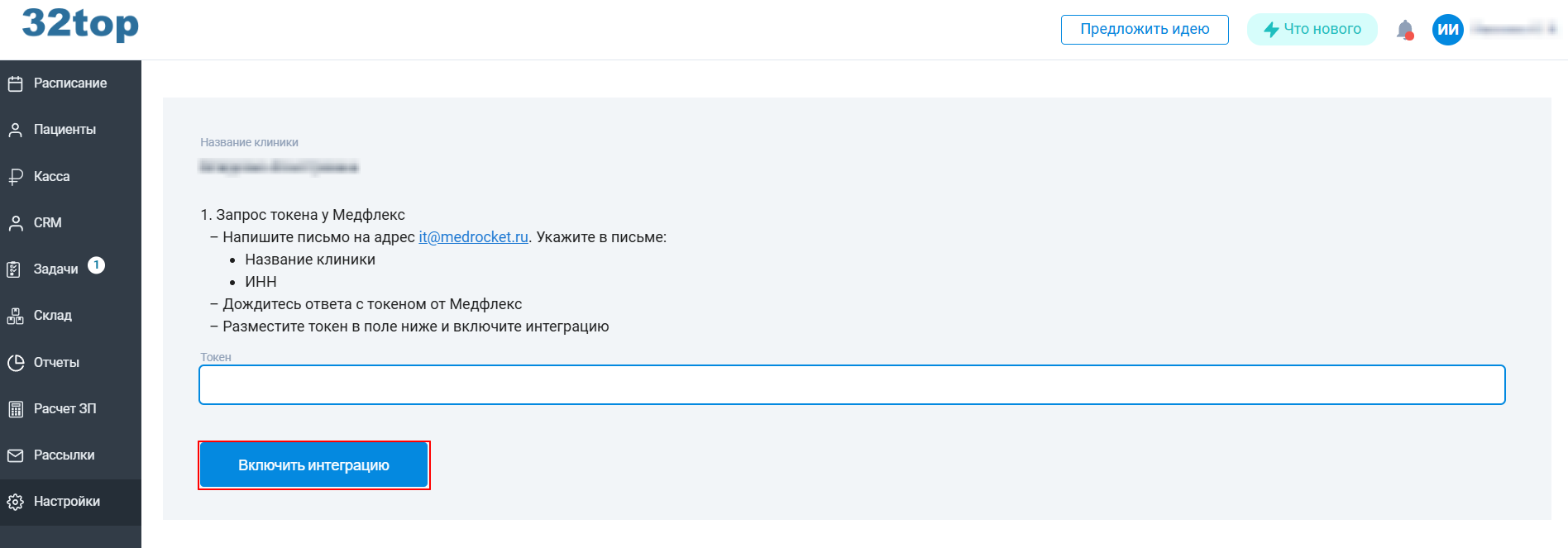Select Настройки in sidebar
Screen dimensions: 1568x548
pyautogui.click(x=70, y=502)
